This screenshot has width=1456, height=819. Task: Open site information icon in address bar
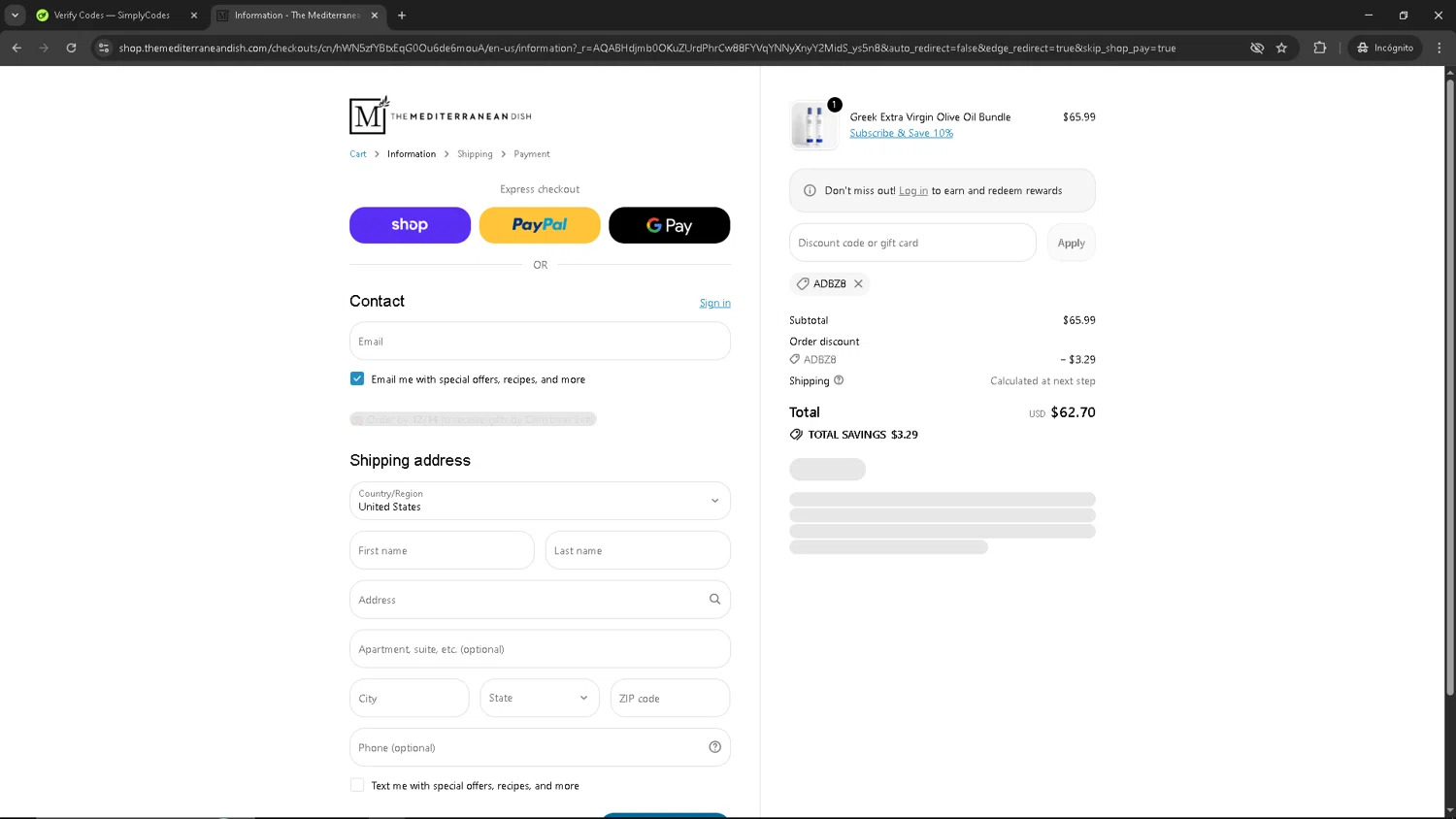coord(104,48)
